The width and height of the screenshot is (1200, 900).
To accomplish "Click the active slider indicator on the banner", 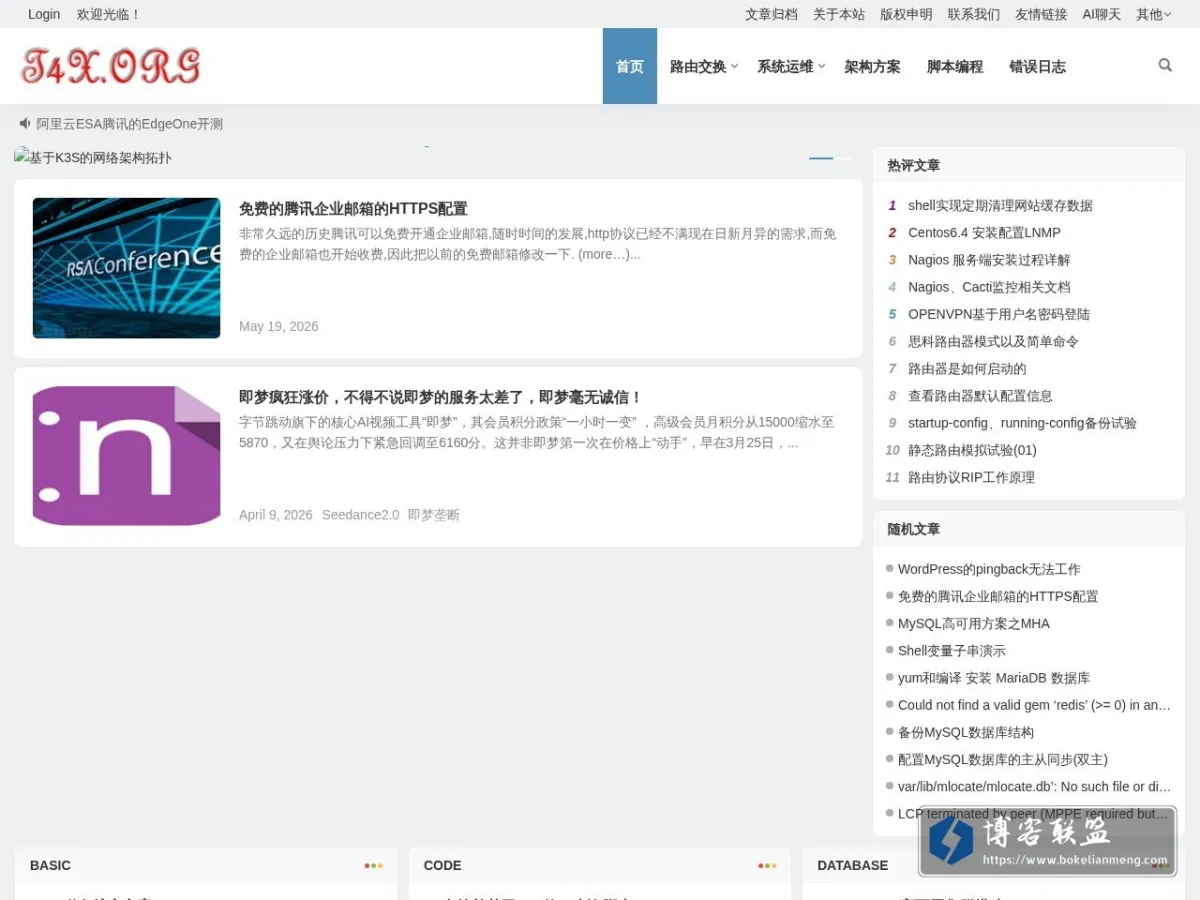I will (821, 158).
